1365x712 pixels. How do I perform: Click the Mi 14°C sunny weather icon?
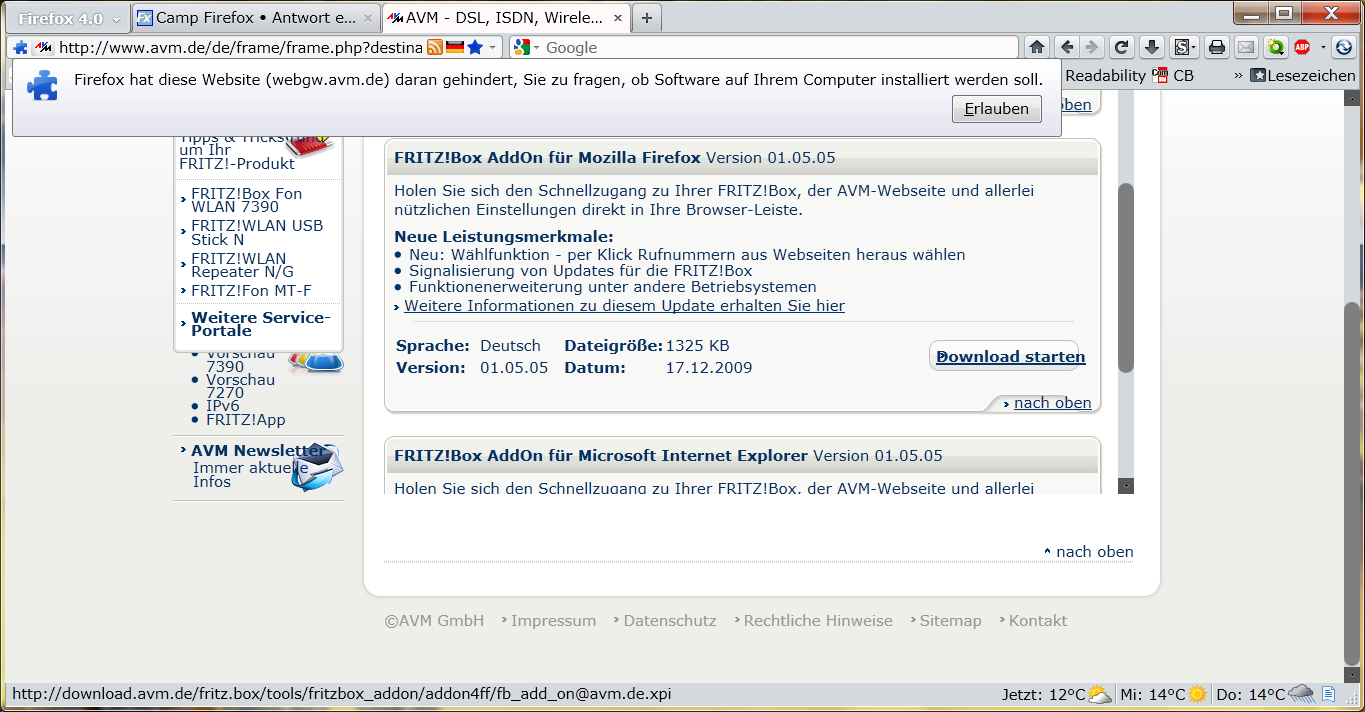pyautogui.click(x=1197, y=694)
